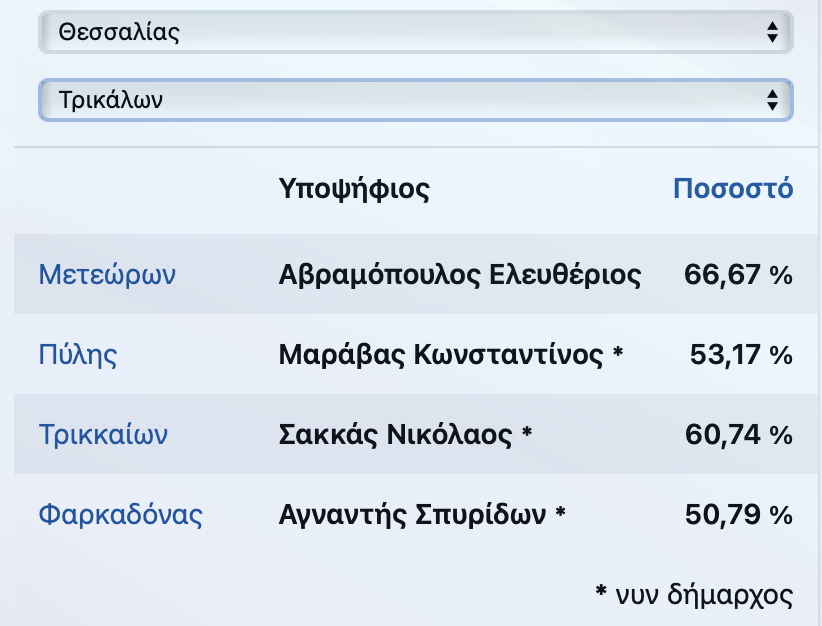Open the Τρικάλων prefecture dropdown
Viewport: 822px width, 626px height.
pyautogui.click(x=416, y=100)
